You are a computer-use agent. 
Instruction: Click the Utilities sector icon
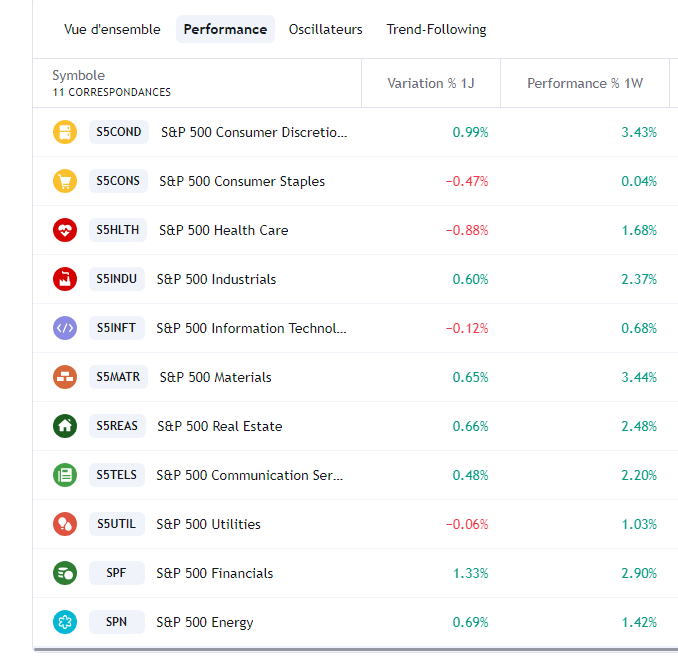64,524
